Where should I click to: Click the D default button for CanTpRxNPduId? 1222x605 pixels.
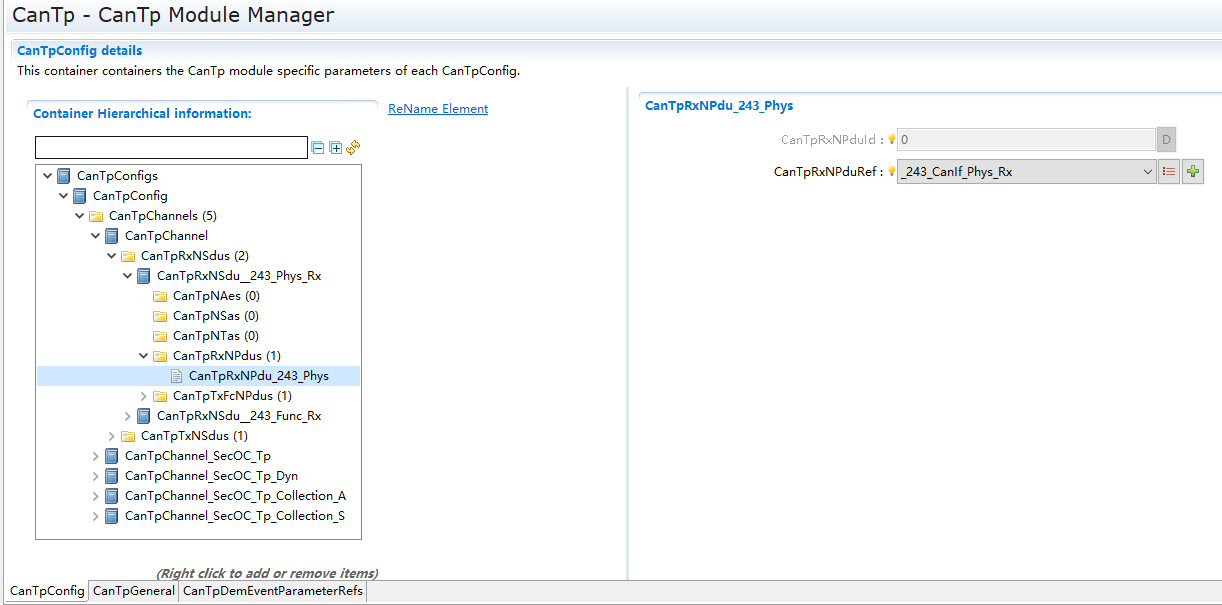click(1166, 140)
